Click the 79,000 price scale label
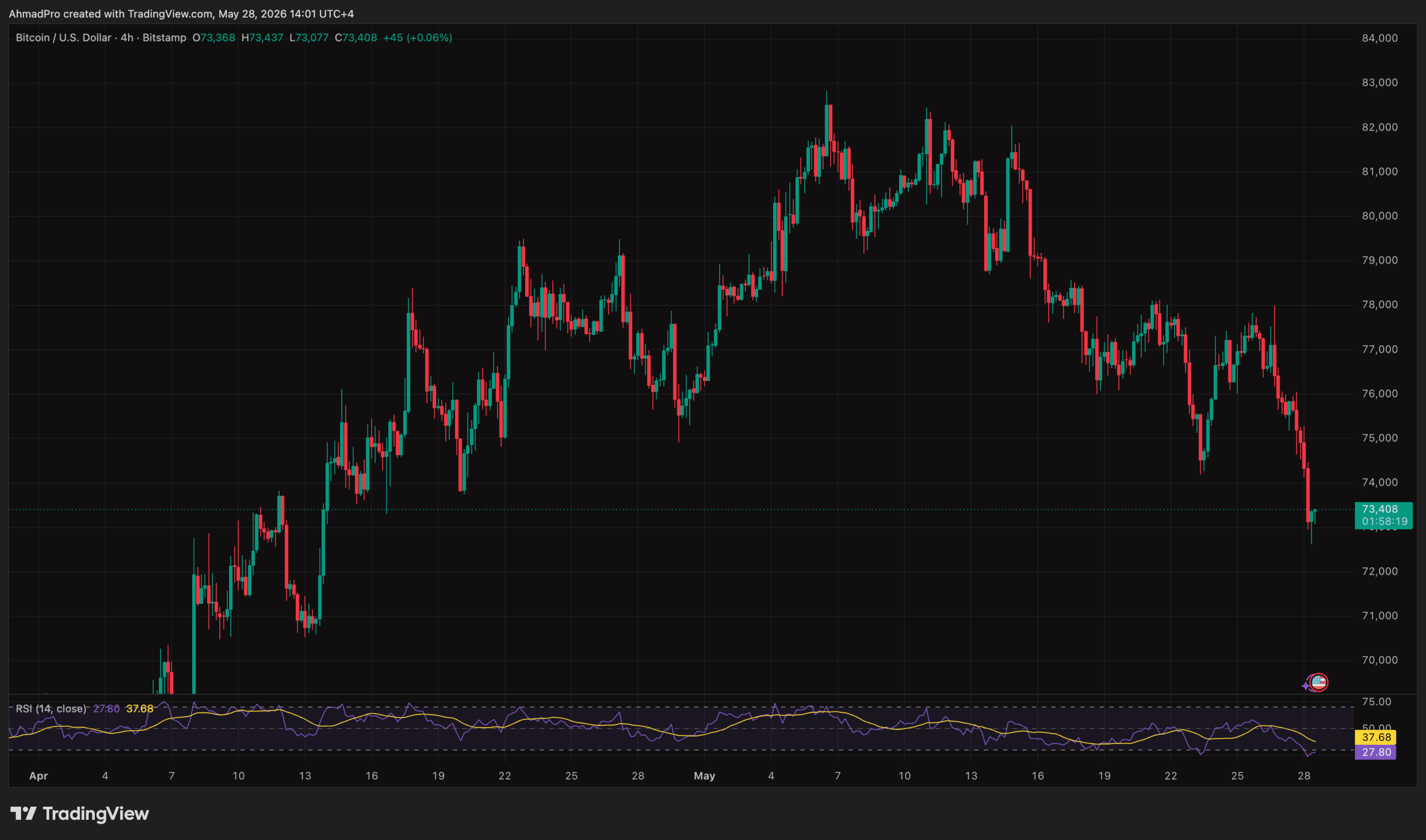The width and height of the screenshot is (1426, 840). [x=1380, y=260]
